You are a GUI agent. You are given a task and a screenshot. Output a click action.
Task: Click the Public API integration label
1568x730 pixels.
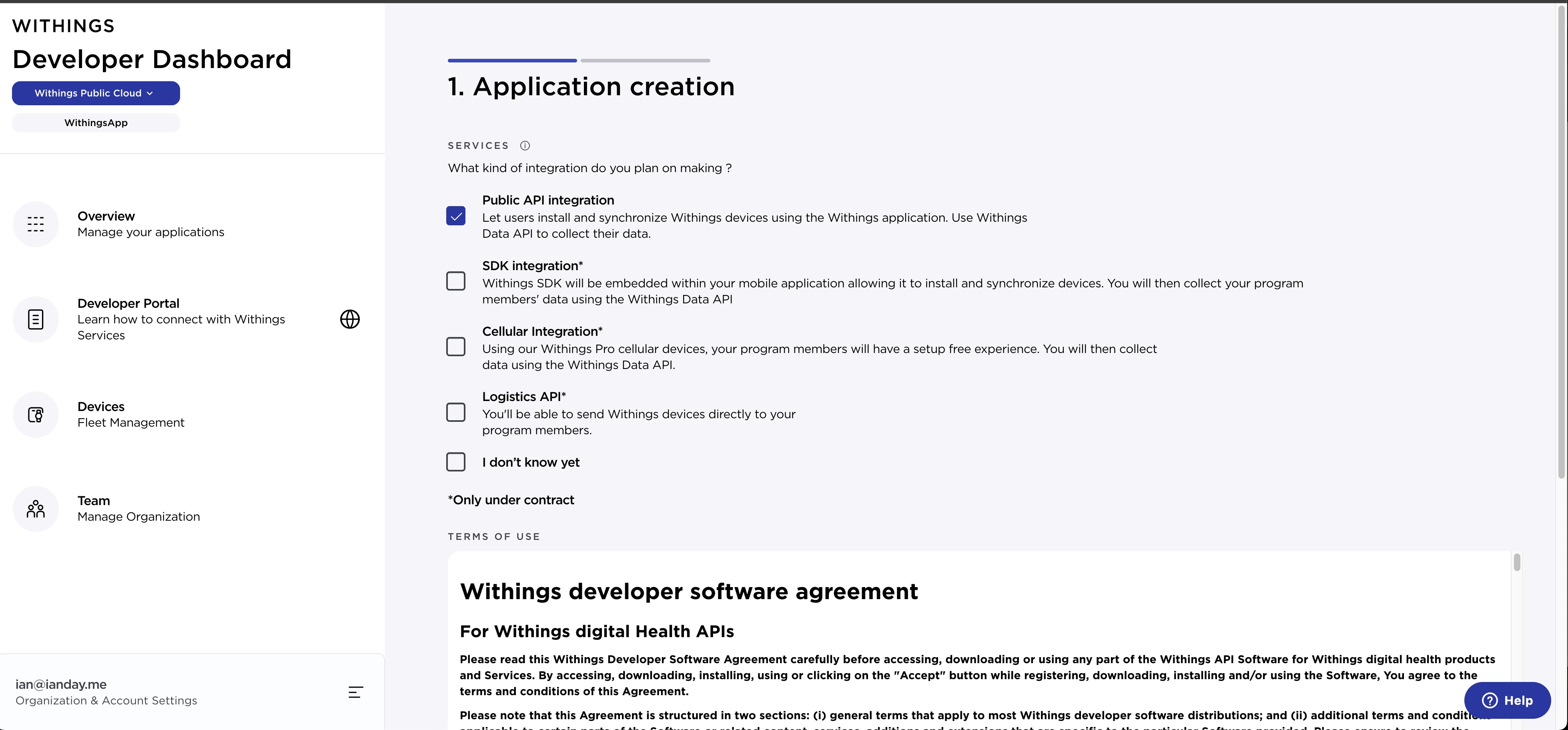click(x=548, y=200)
